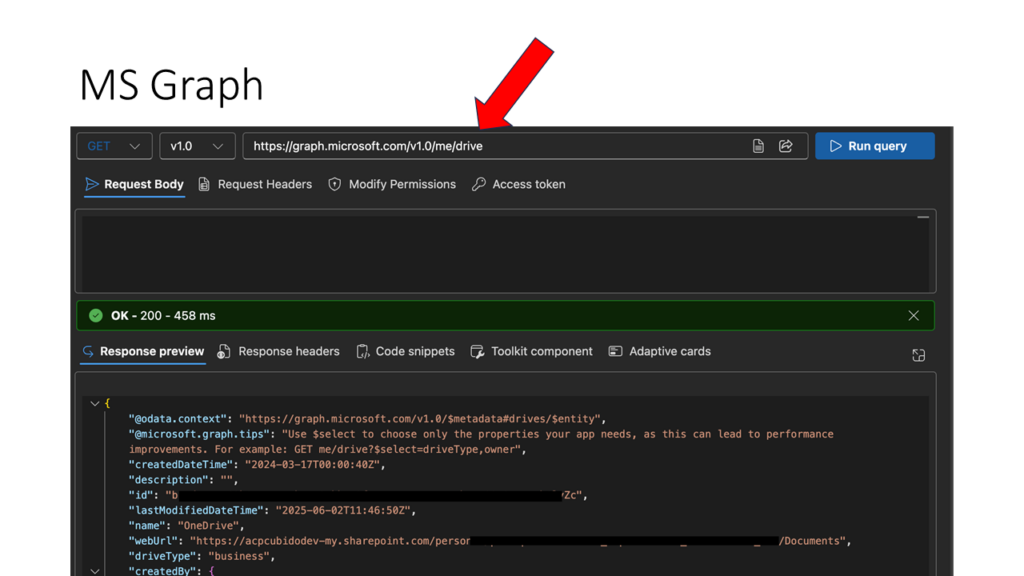Open the Request Headers tab
This screenshot has height=576, width=1024.
pos(255,184)
